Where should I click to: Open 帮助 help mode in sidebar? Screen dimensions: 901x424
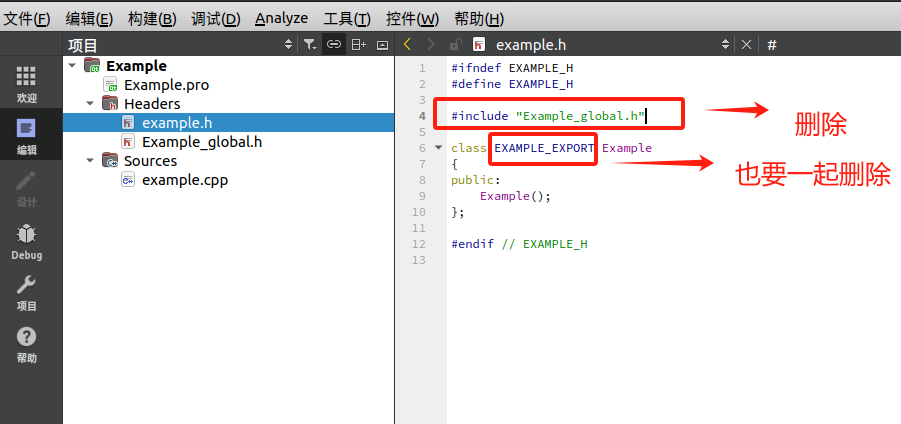26,345
